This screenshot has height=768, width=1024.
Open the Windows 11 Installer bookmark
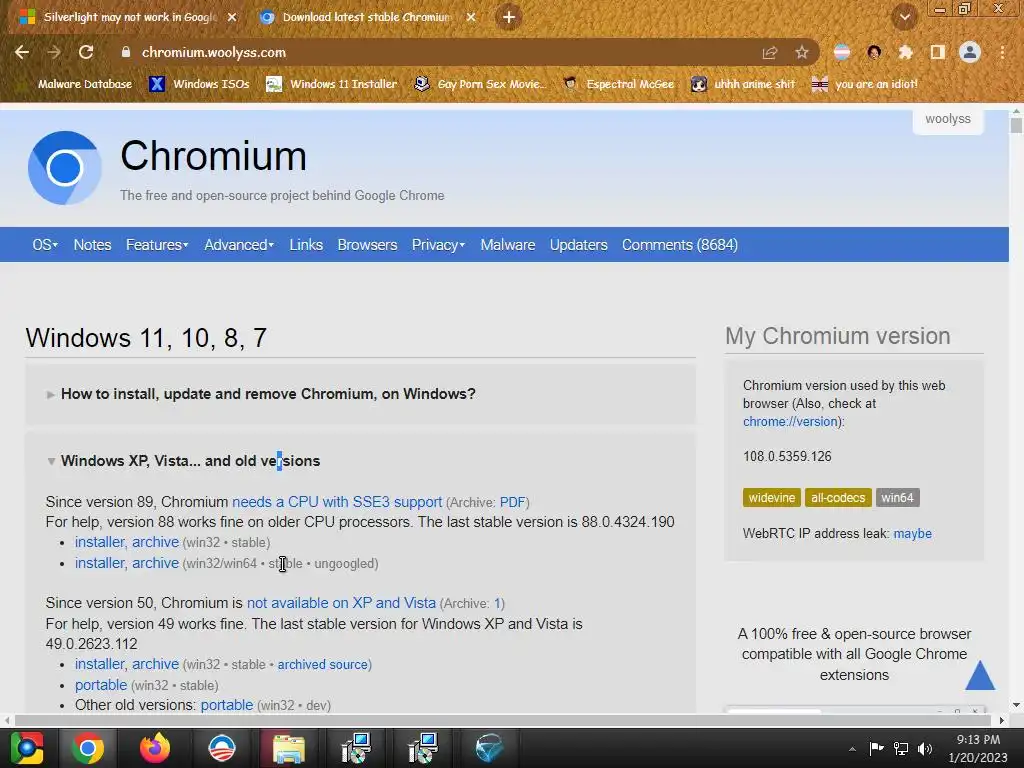pos(332,84)
